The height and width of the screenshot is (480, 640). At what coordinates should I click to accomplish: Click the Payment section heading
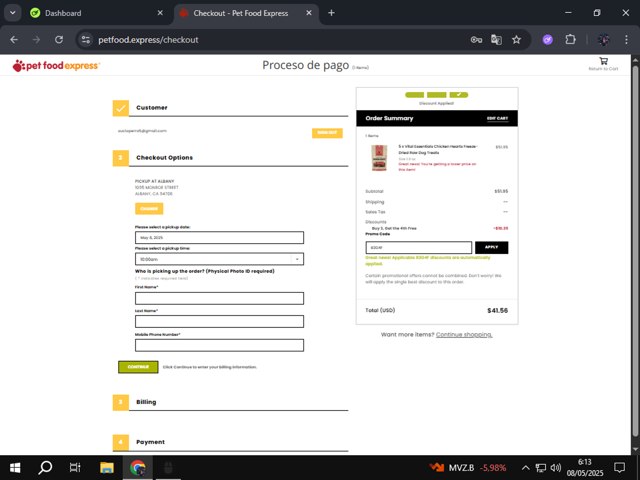pos(150,442)
